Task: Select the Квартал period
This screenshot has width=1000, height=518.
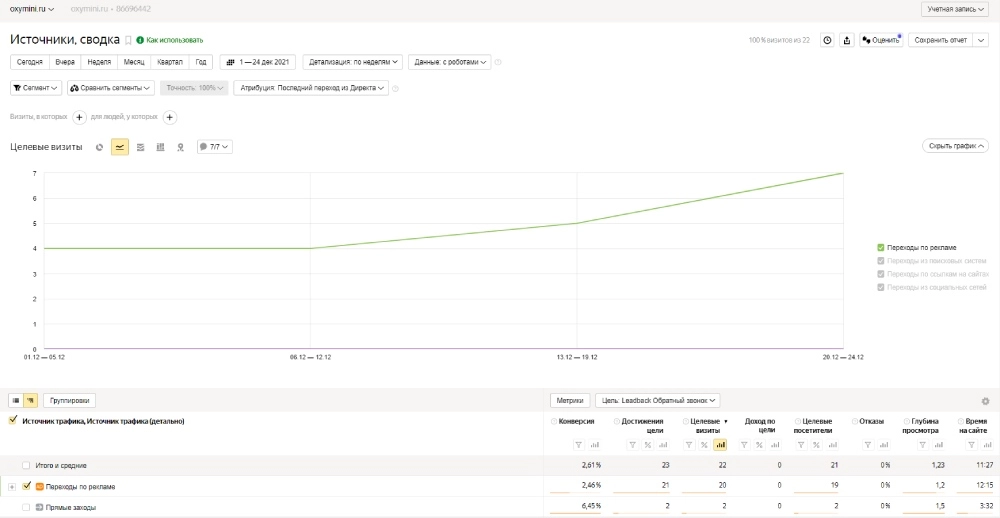Action: 170,63
